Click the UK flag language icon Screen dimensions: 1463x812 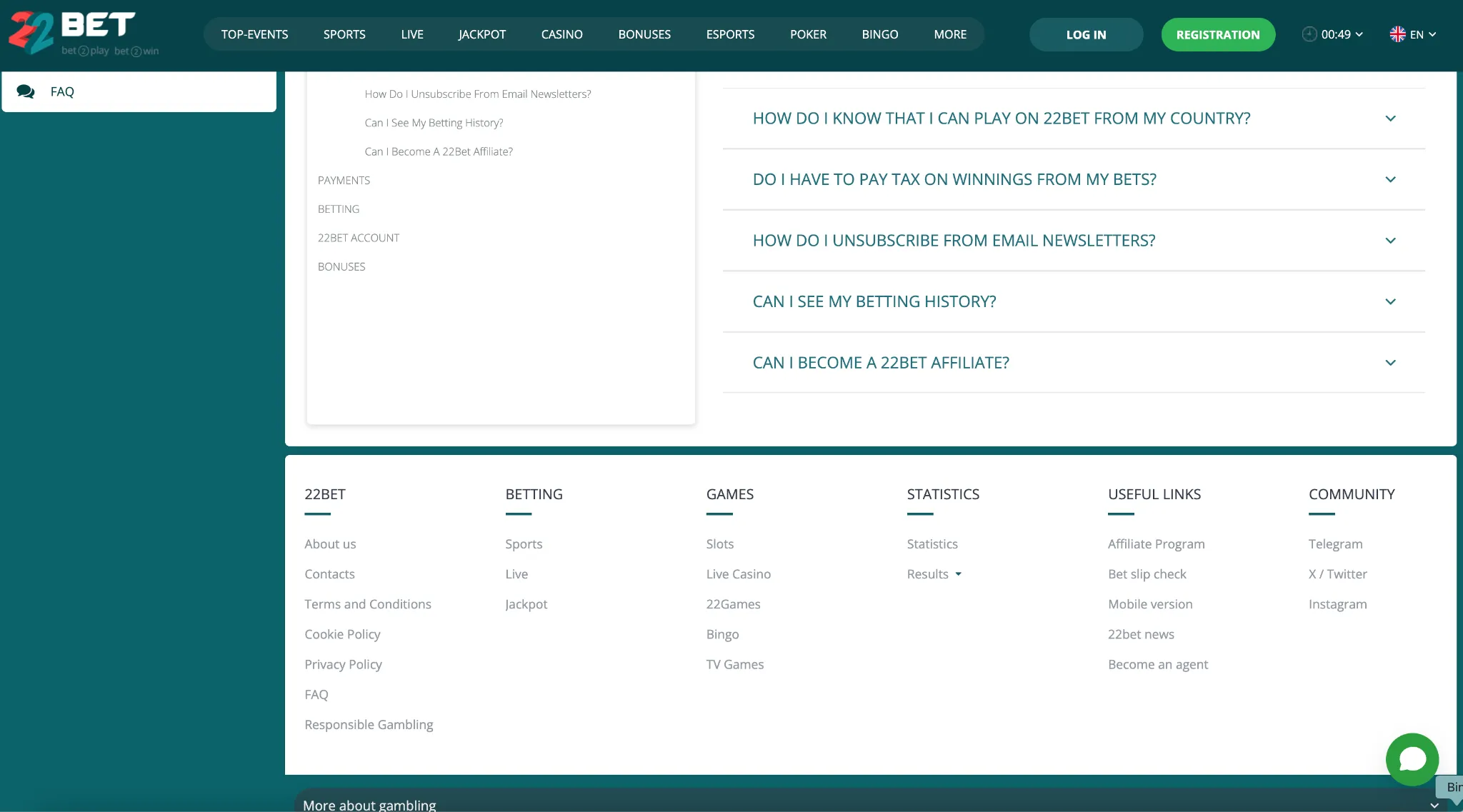click(1397, 34)
